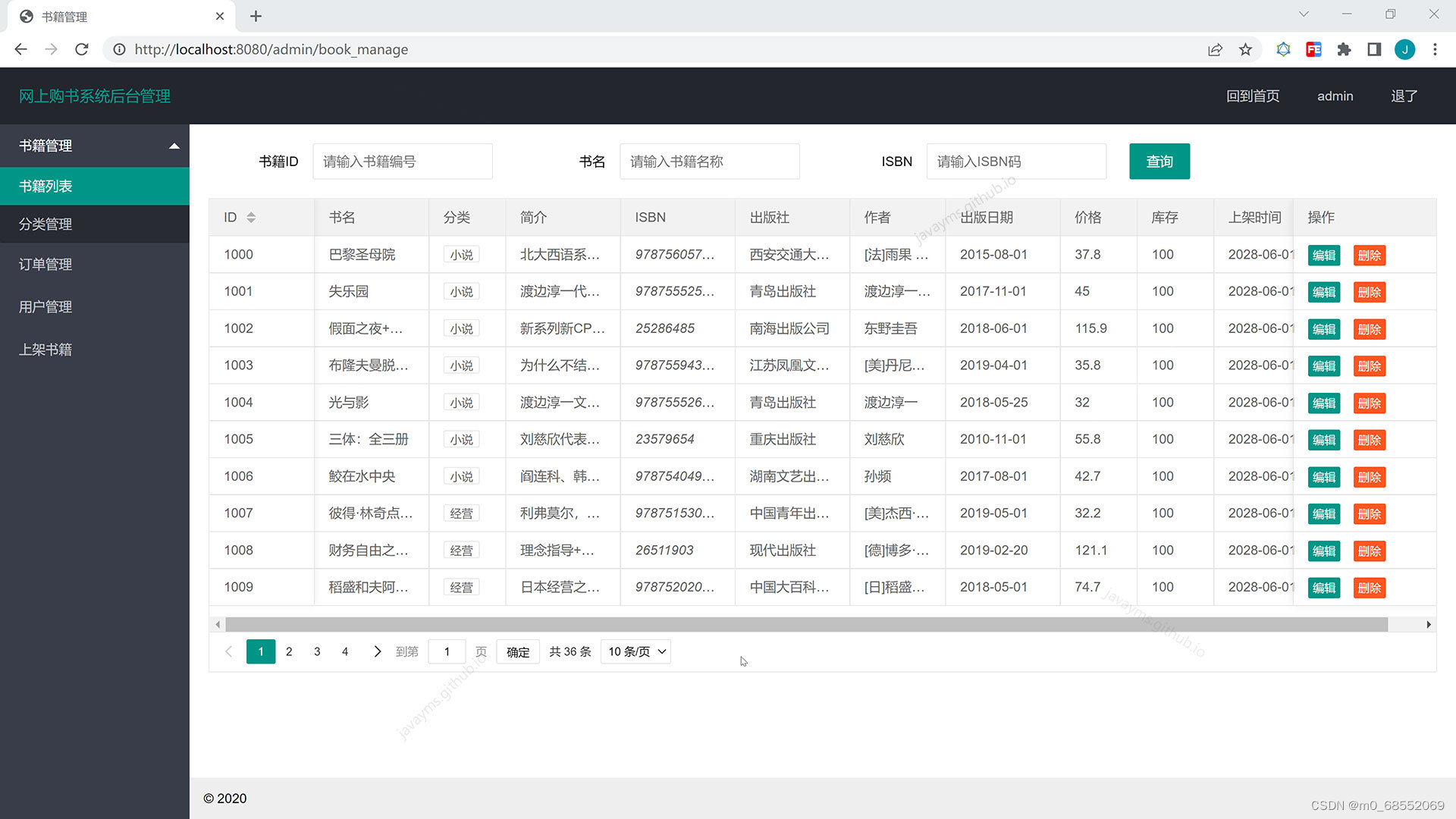This screenshot has height=819, width=1456.
Task: Open the Chrome three-dot menu
Action: coord(1435,49)
